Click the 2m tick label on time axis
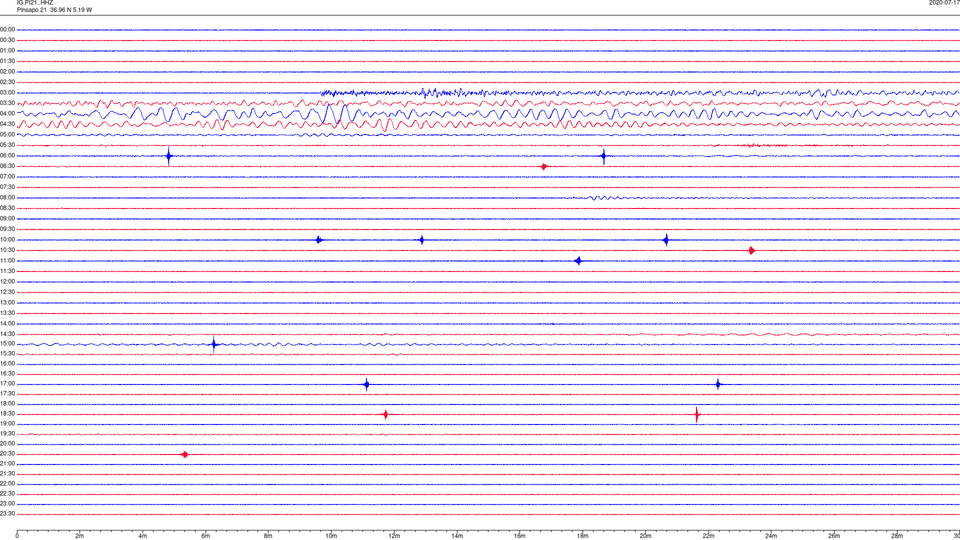The width and height of the screenshot is (960, 540). pyautogui.click(x=80, y=536)
